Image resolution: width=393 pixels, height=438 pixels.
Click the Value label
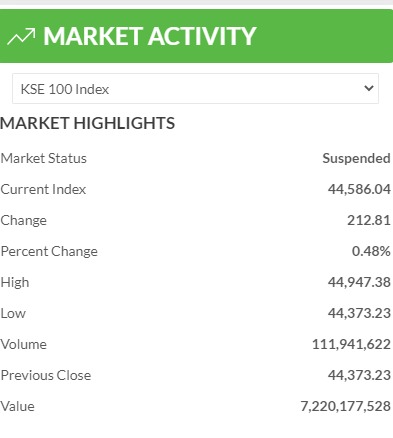coord(17,406)
